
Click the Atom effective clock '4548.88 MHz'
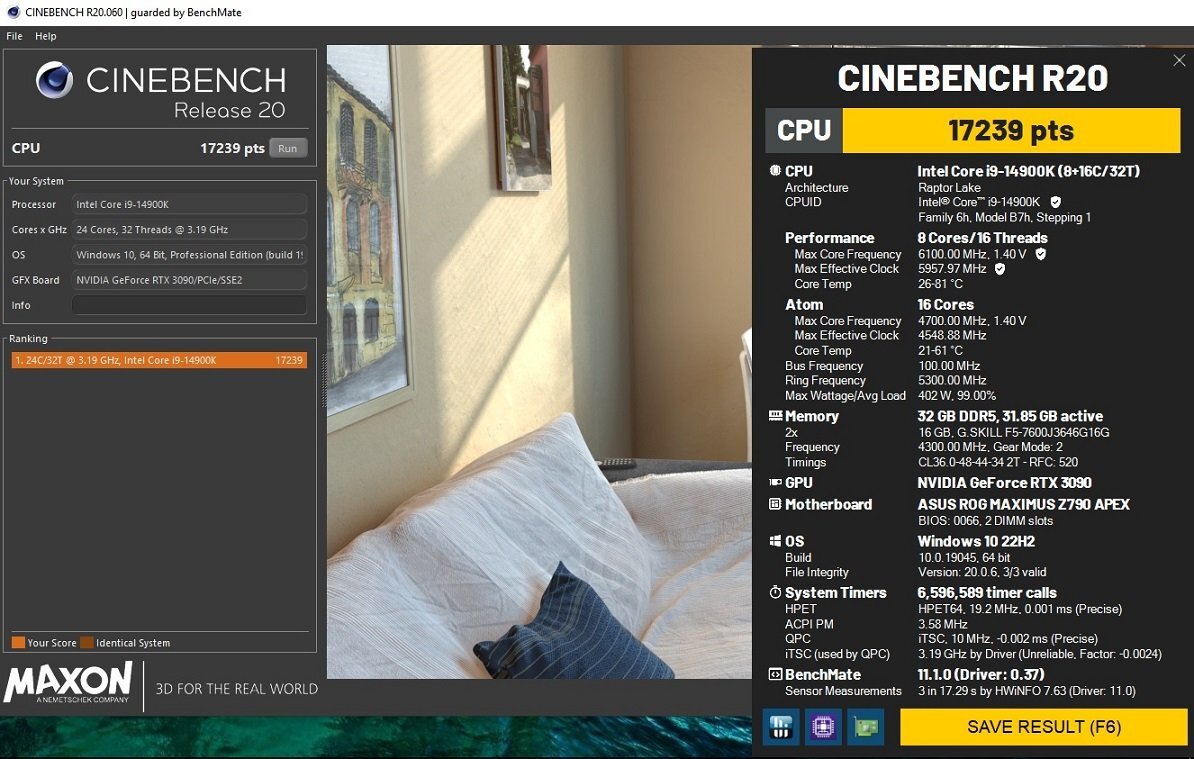(x=952, y=335)
